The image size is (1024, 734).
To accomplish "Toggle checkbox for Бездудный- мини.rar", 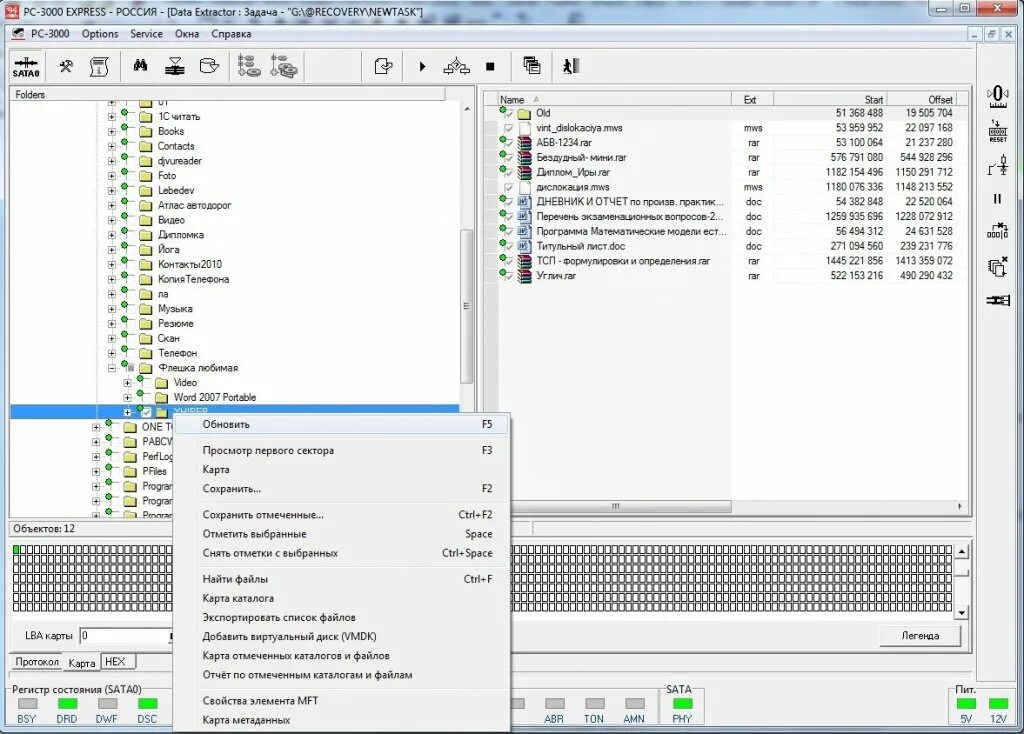I will [509, 159].
